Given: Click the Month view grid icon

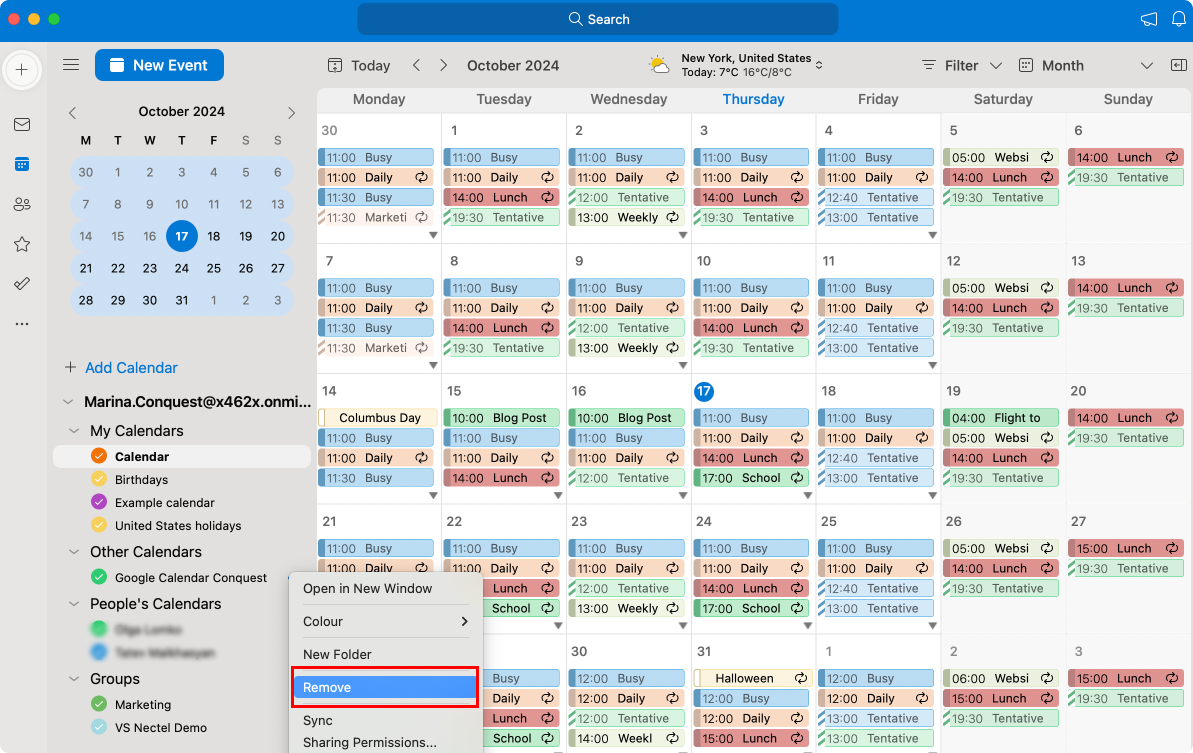Looking at the screenshot, I should [1026, 65].
